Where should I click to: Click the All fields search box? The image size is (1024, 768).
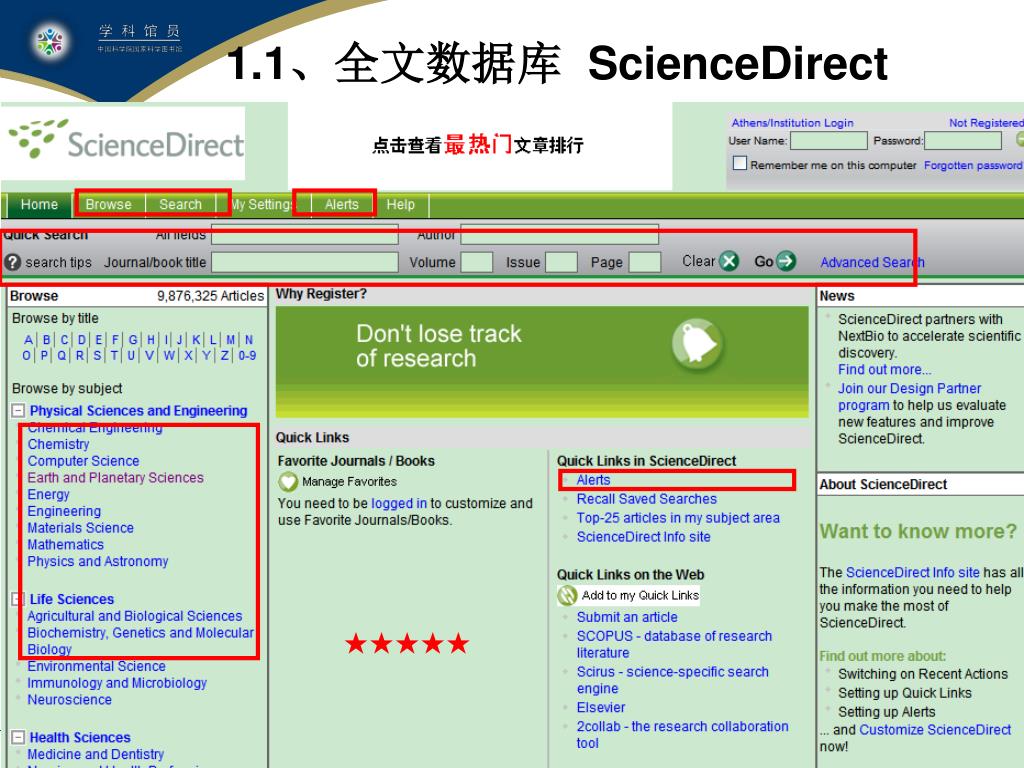(305, 234)
